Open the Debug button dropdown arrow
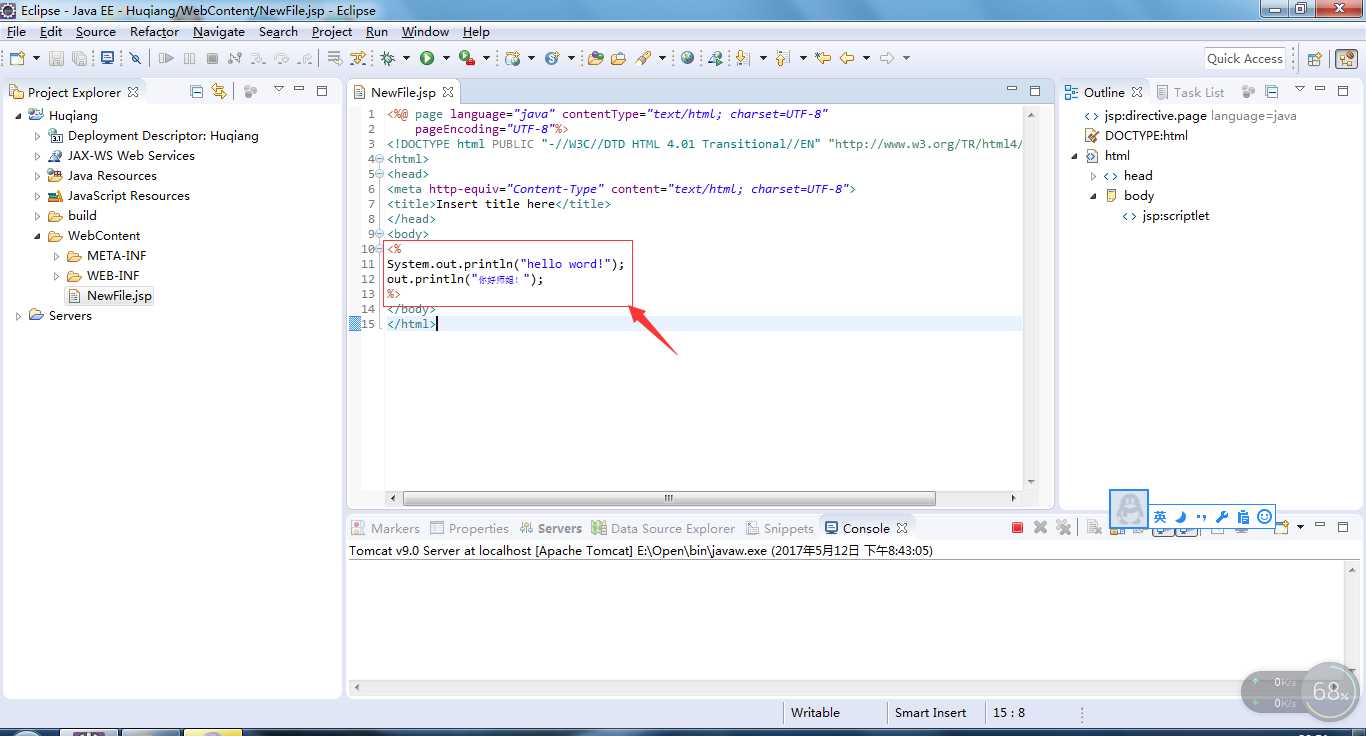This screenshot has width=1366, height=736. click(405, 59)
